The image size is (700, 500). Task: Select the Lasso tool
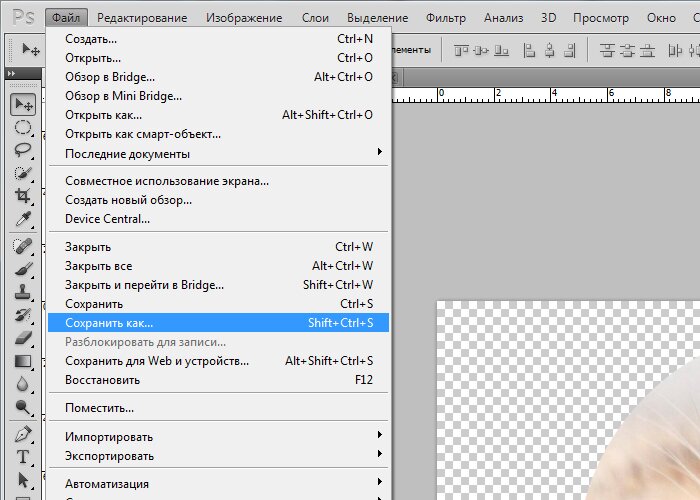23,150
